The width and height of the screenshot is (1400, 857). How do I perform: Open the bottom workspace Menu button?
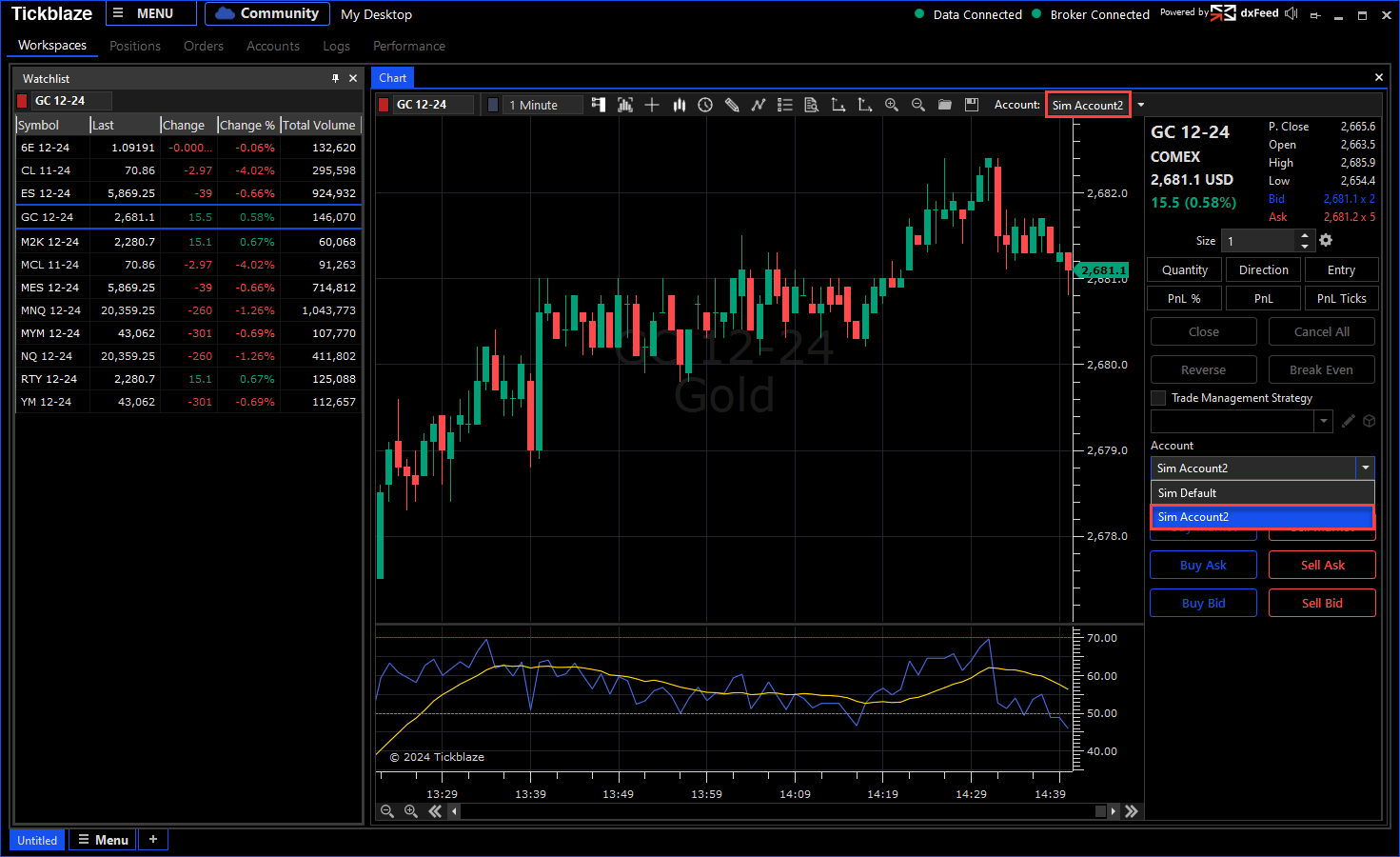click(x=104, y=840)
